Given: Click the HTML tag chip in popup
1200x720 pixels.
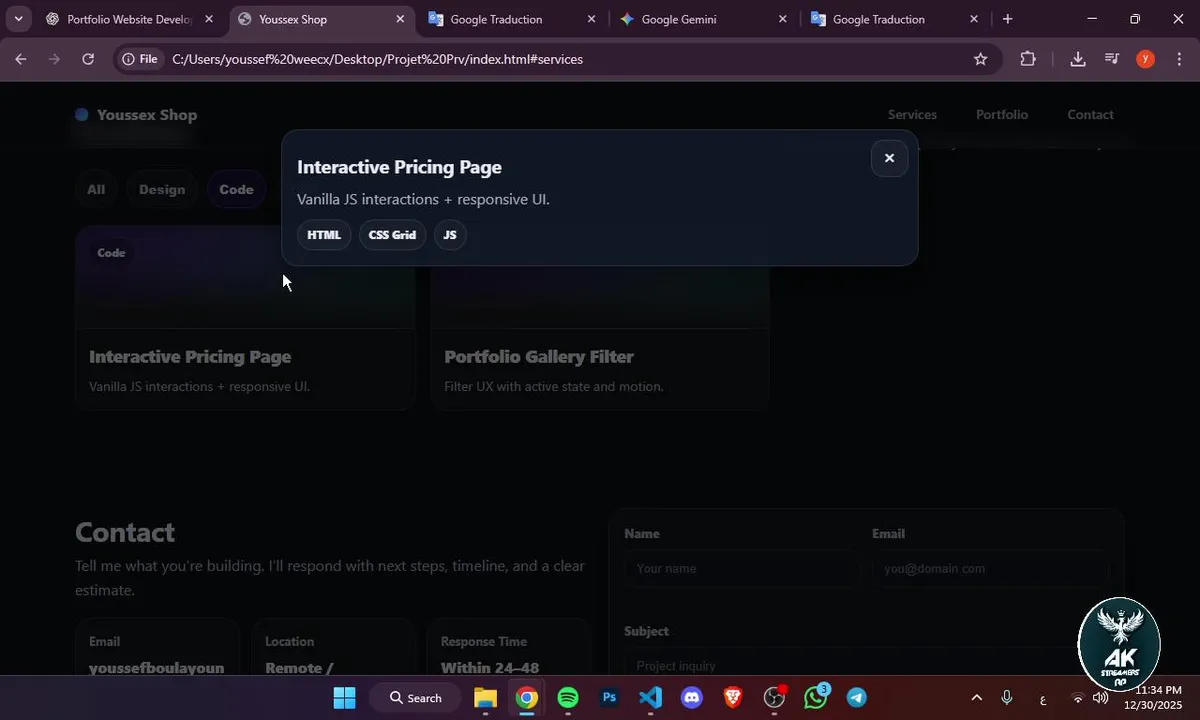Looking at the screenshot, I should (x=324, y=235).
